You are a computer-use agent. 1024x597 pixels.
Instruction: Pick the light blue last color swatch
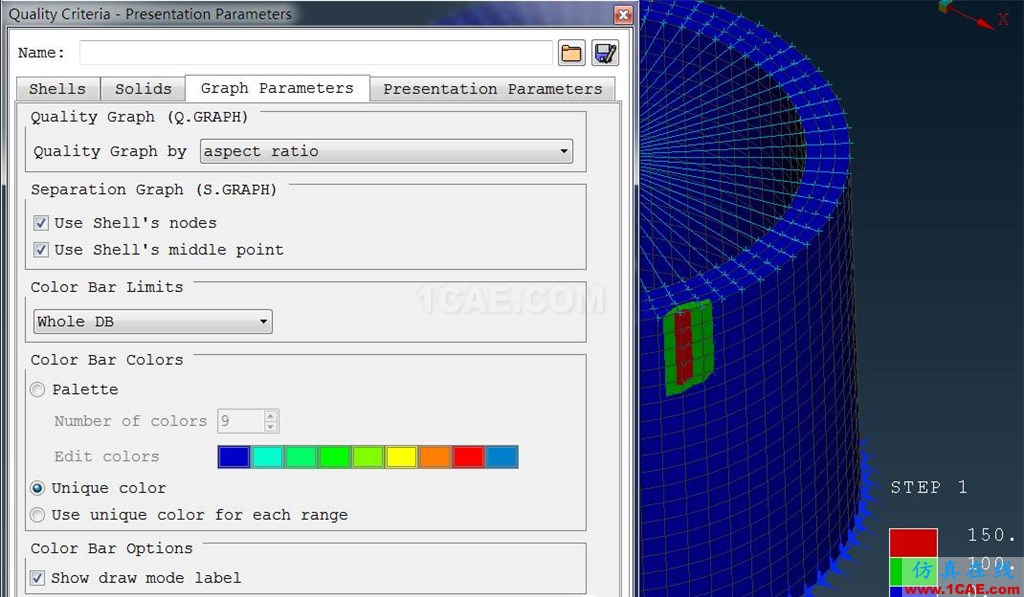click(x=502, y=457)
